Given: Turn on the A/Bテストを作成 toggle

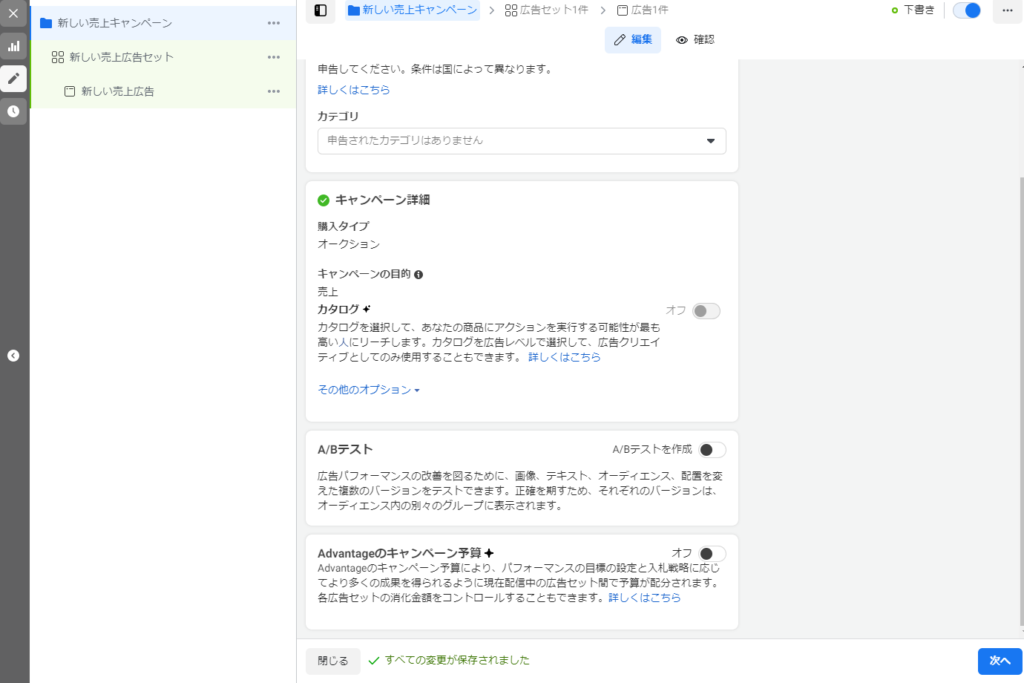Looking at the screenshot, I should coord(712,450).
